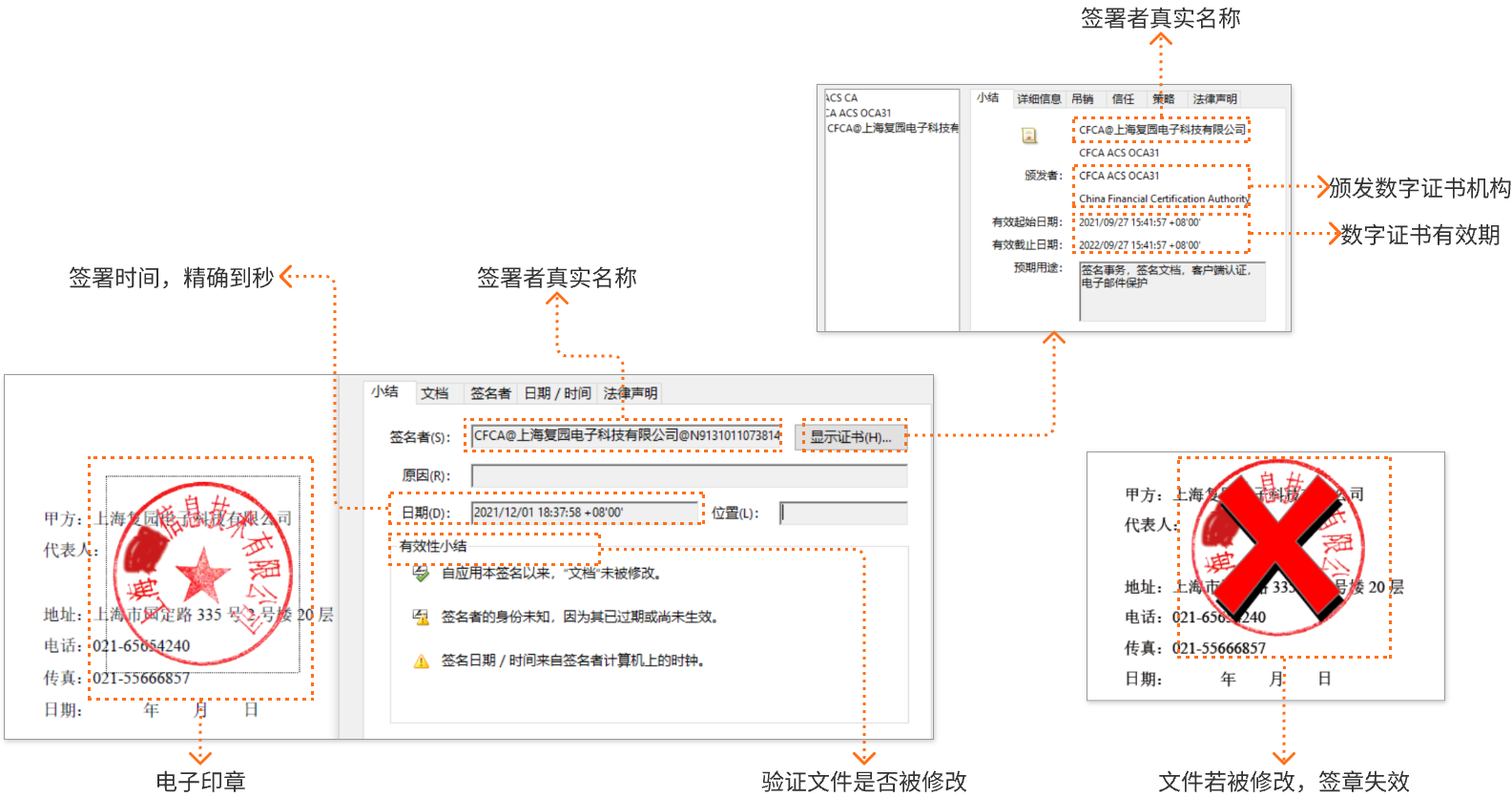Open the 详细信息 tab in certificate viewer
The height and width of the screenshot is (797, 1512).
[x=1039, y=99]
